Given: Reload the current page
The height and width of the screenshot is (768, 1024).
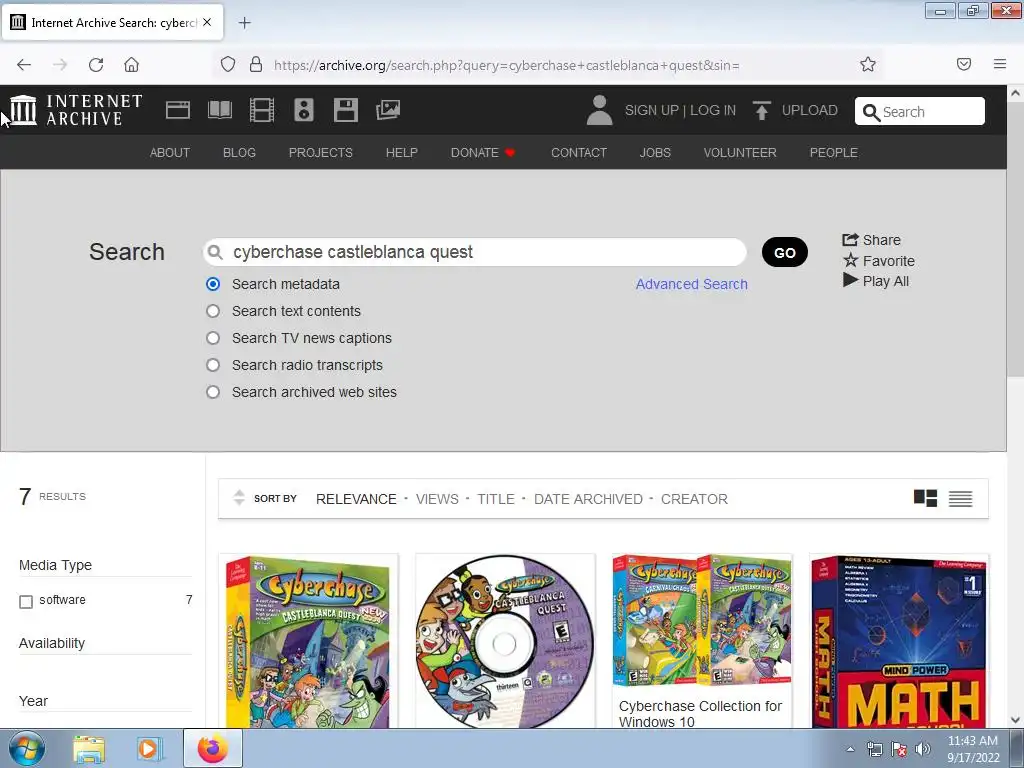Looking at the screenshot, I should [x=96, y=65].
